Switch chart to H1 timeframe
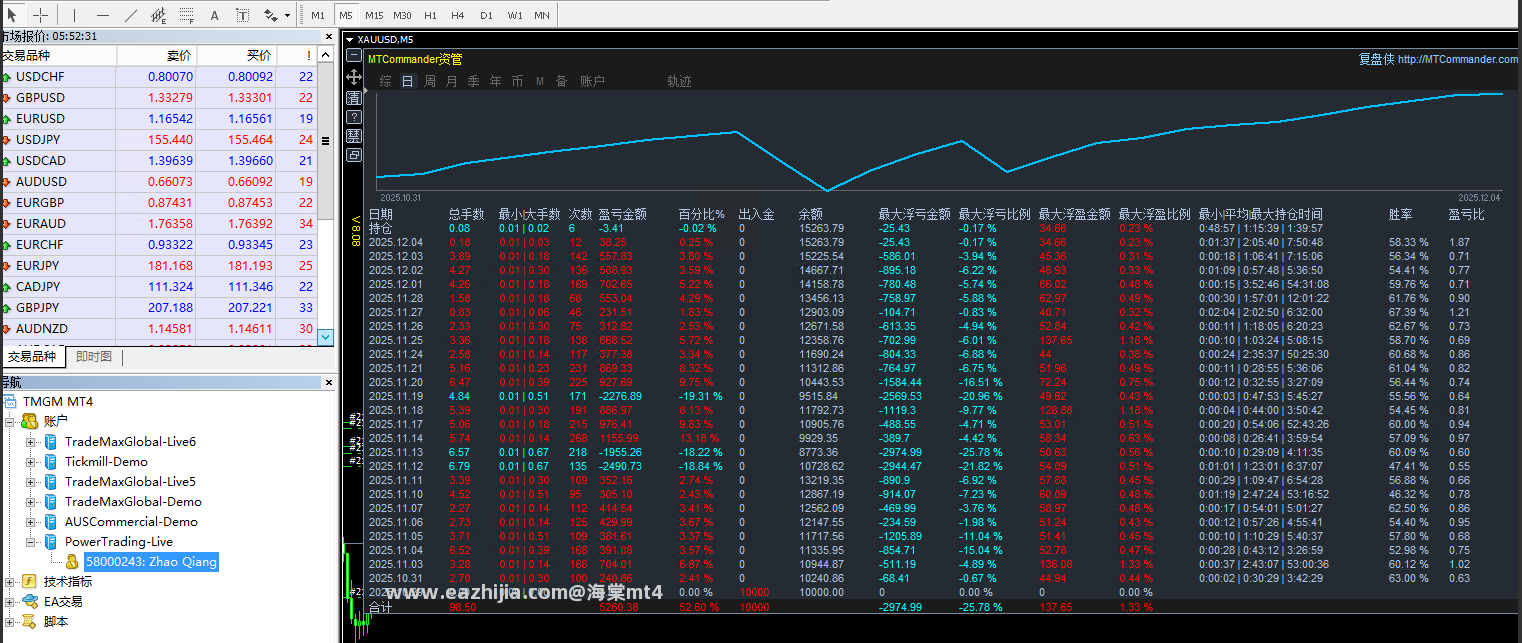Screen dimensions: 1522x643 pos(430,15)
